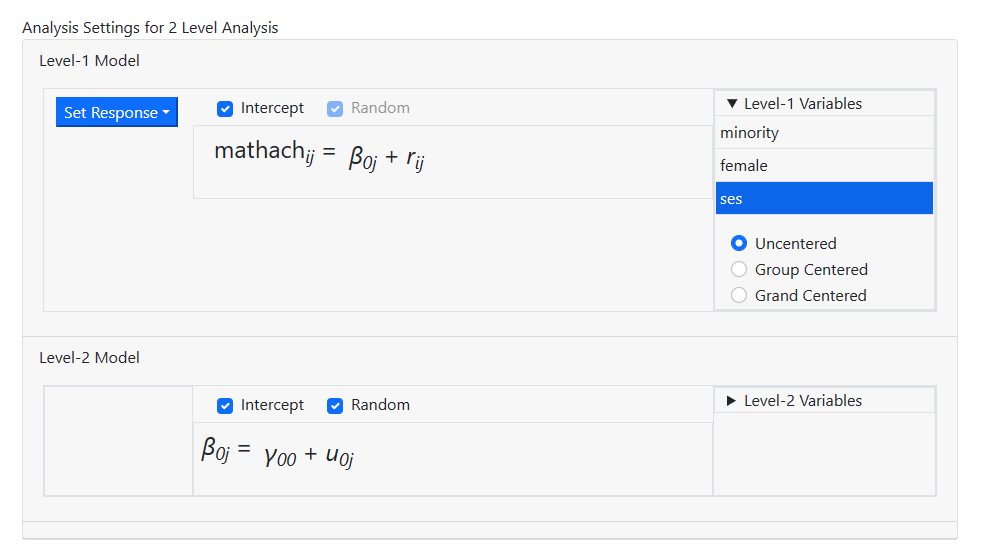Uncheck the Level-1 Intercept checkbox
990x556 pixels.
point(225,108)
